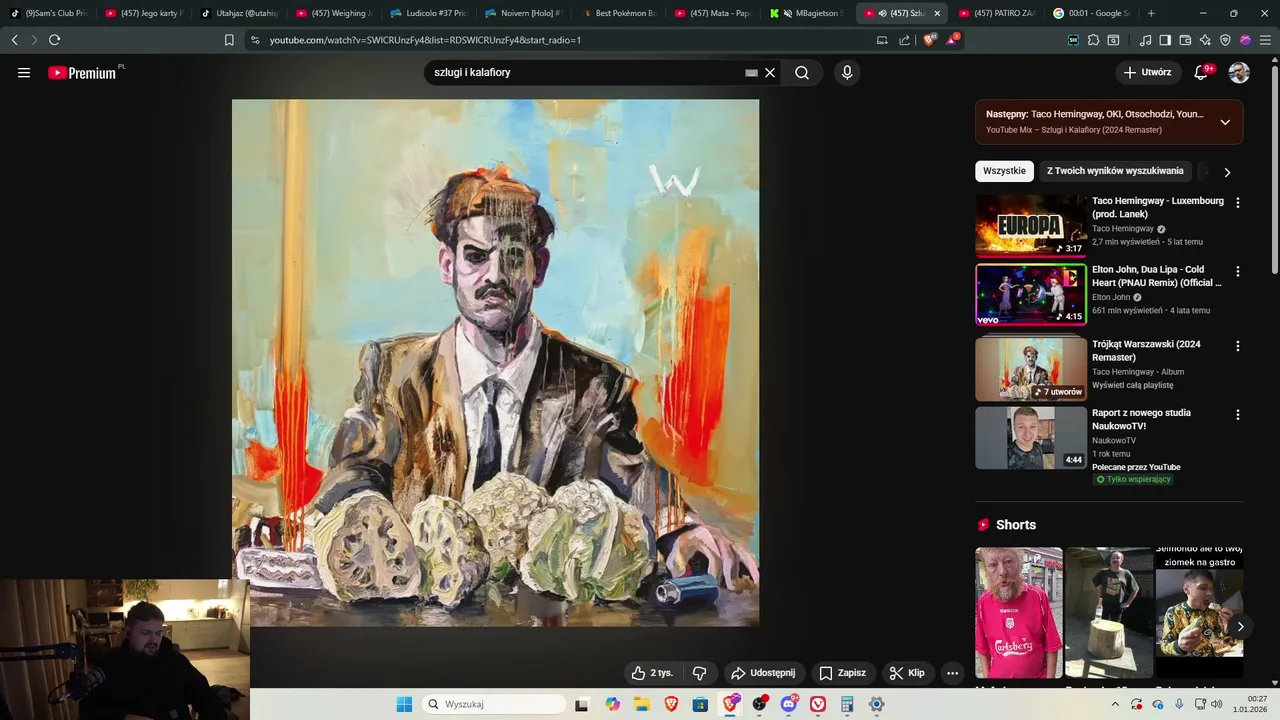Go back in browser

(x=14, y=40)
